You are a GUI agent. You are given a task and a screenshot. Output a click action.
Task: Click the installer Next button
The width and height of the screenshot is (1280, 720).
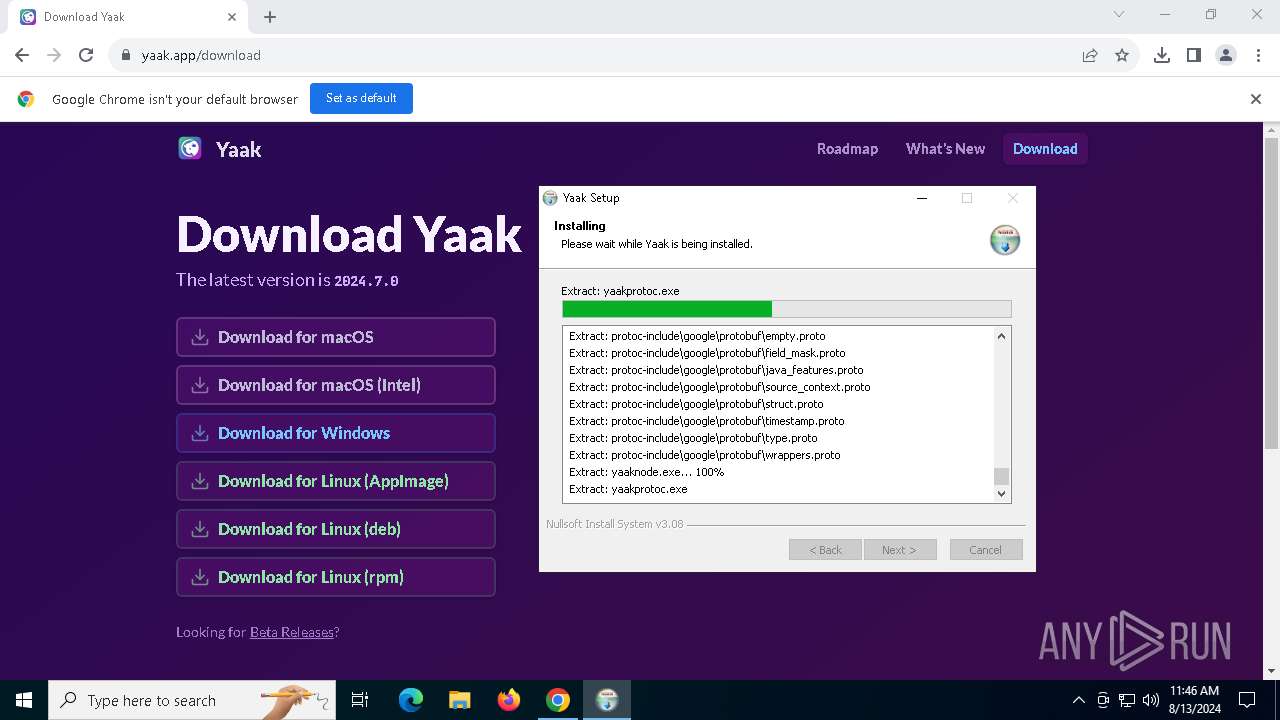coord(899,550)
